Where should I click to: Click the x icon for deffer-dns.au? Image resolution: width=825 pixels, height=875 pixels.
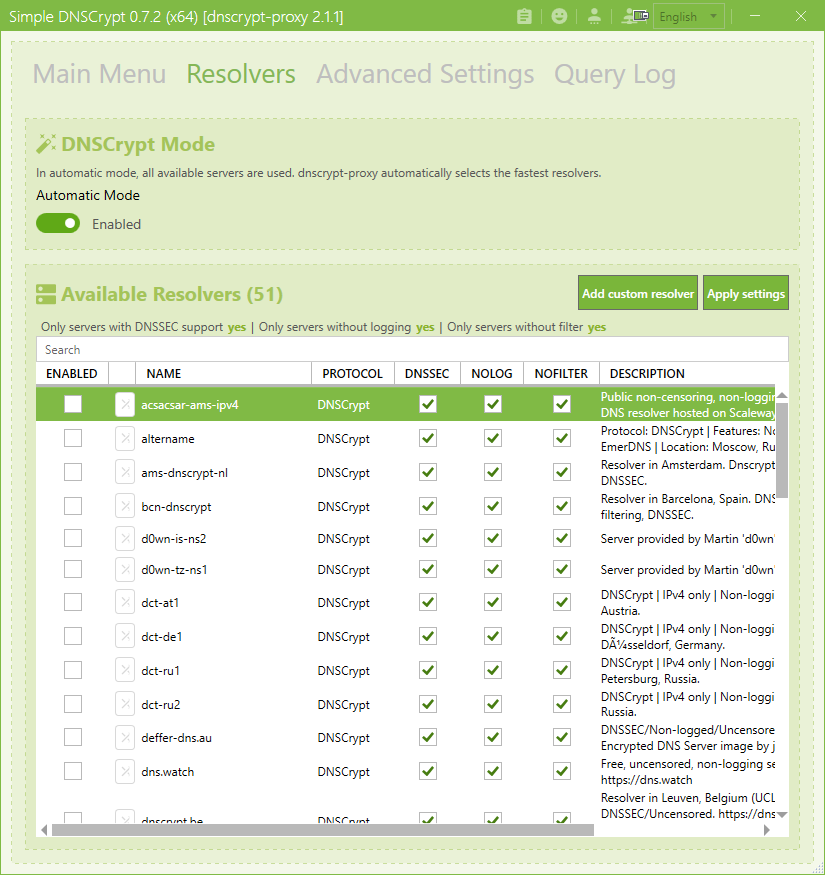coord(125,738)
